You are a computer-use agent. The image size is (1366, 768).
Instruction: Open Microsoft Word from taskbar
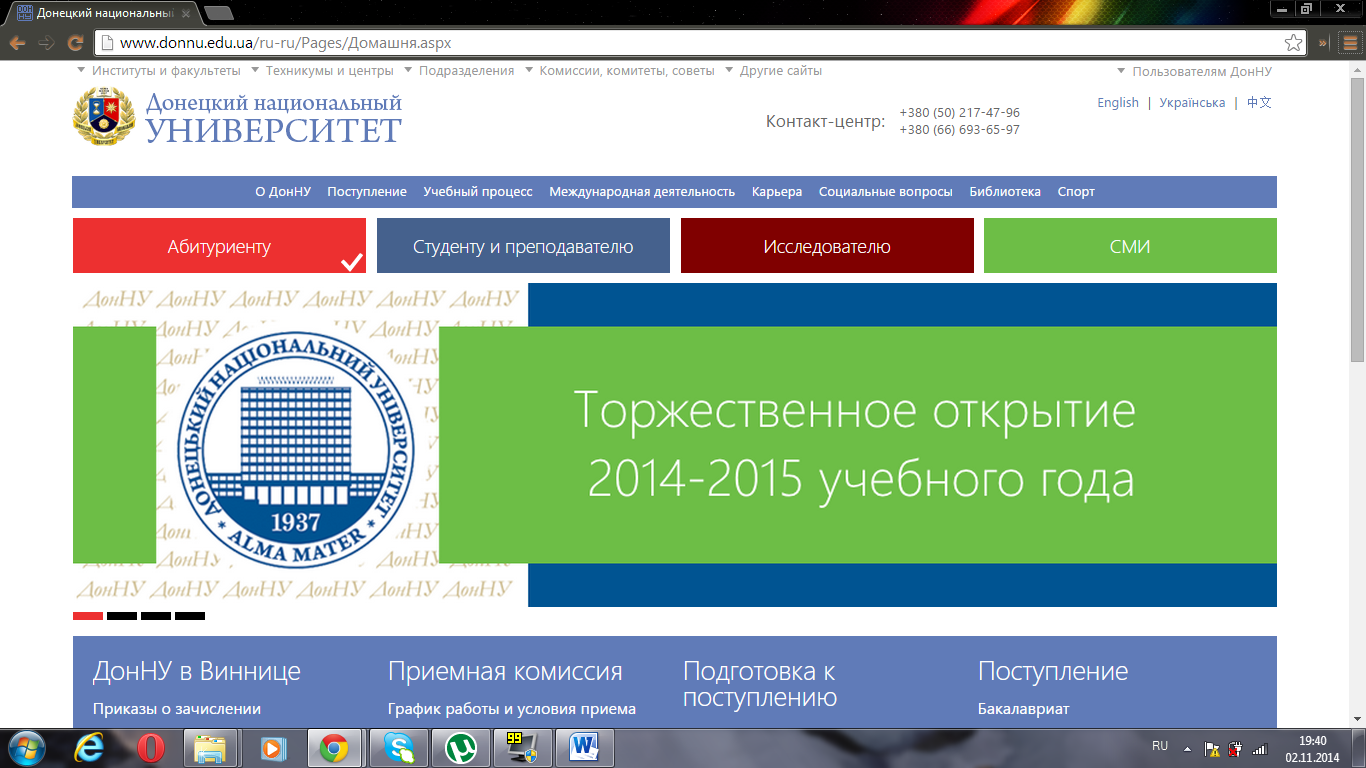click(584, 748)
